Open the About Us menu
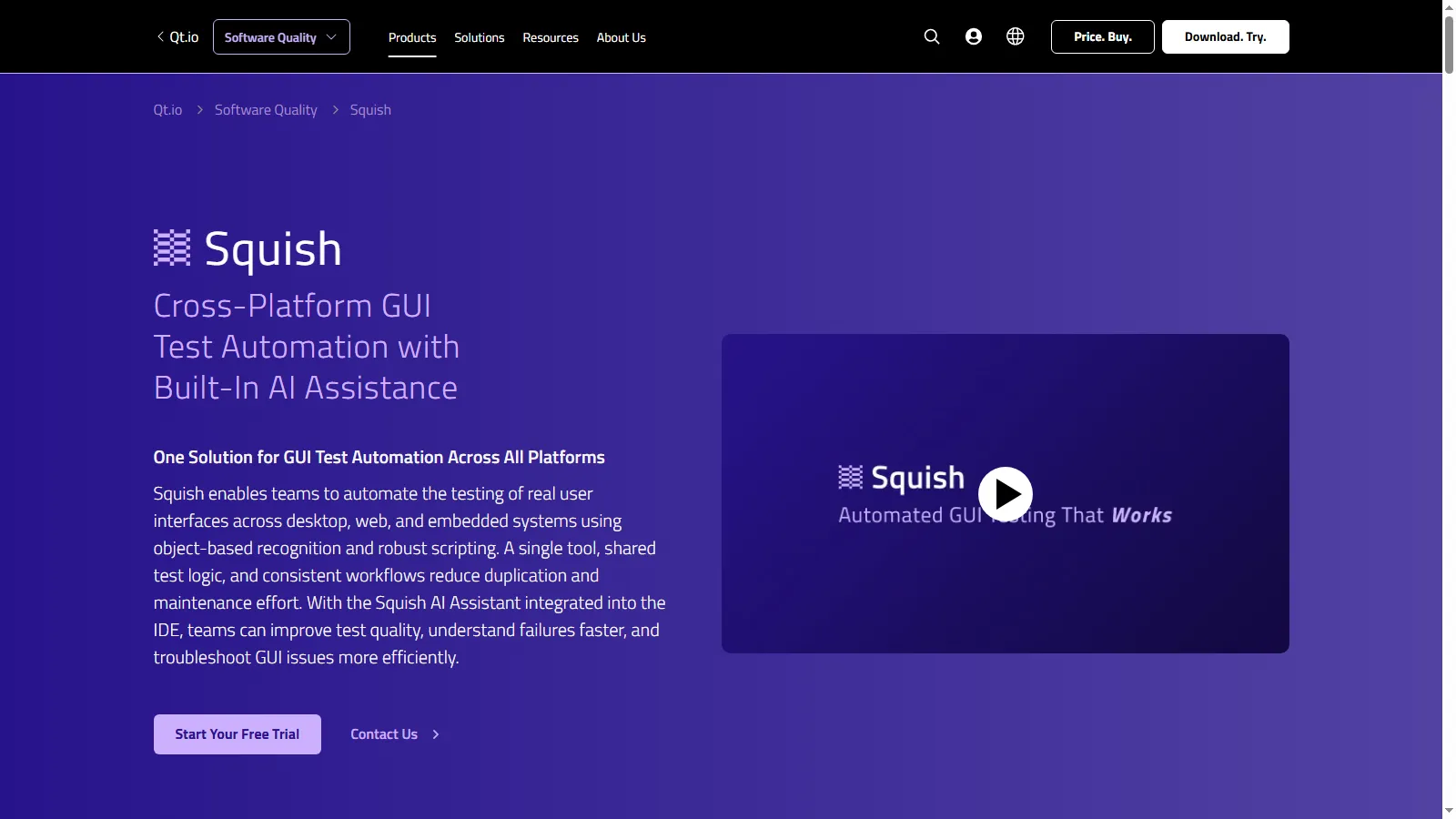 pyautogui.click(x=622, y=37)
